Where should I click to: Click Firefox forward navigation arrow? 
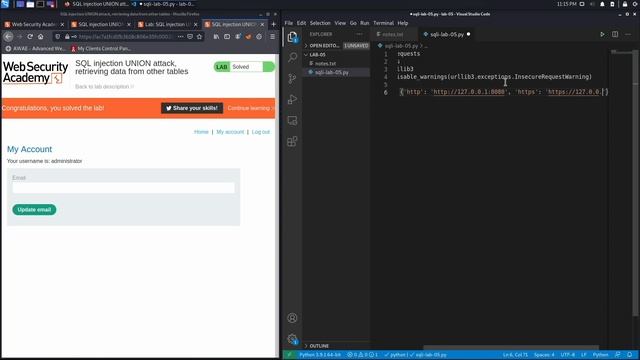pos(20,37)
